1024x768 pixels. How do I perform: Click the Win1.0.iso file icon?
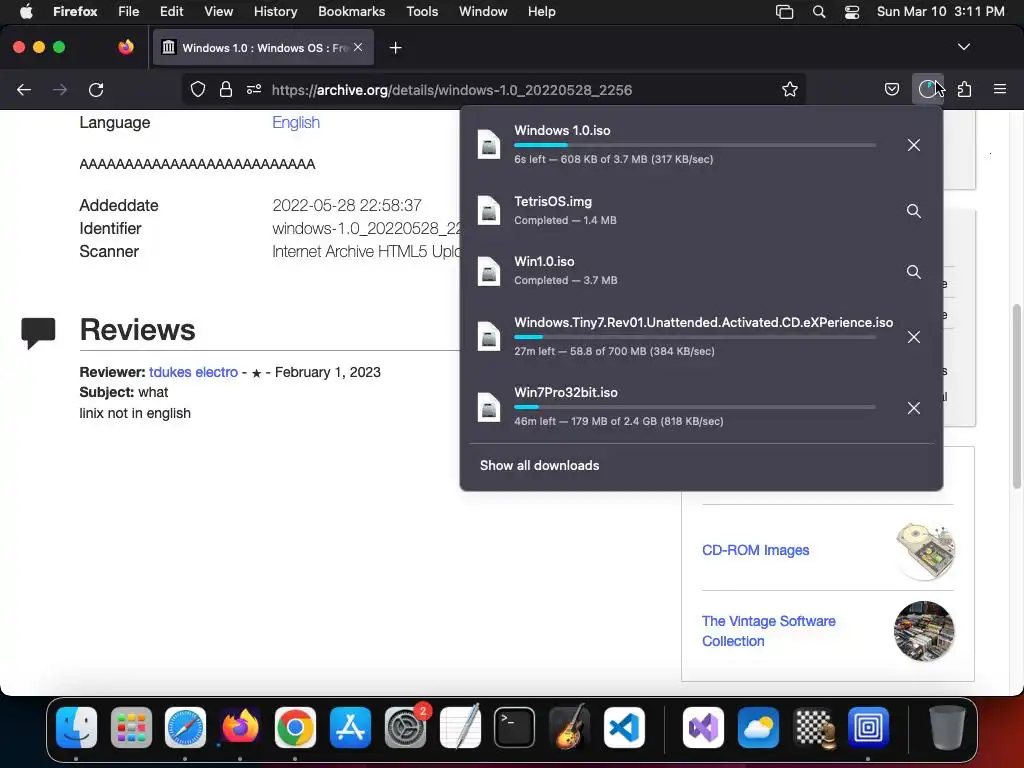[488, 272]
